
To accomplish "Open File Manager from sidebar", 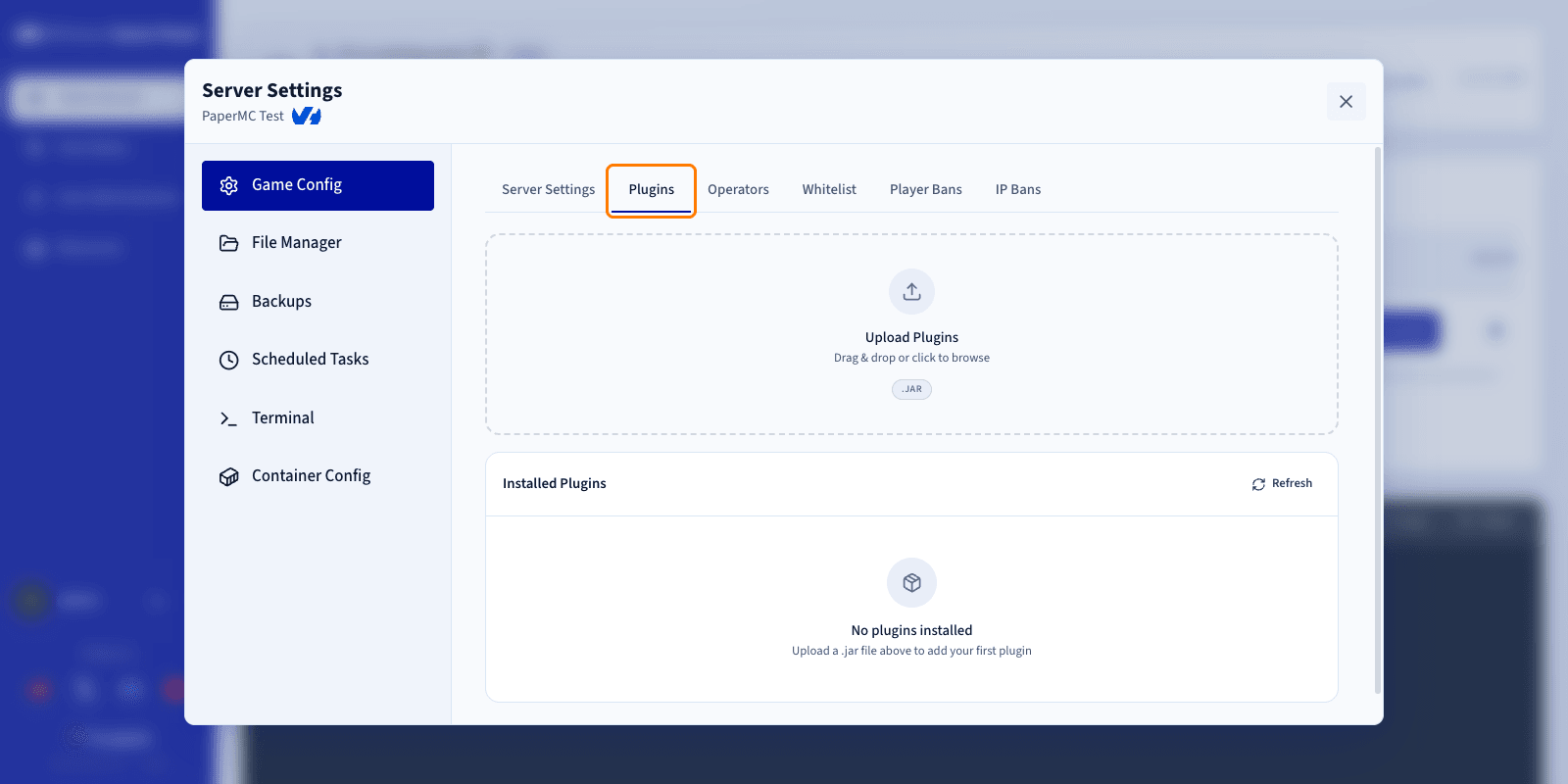I will (318, 243).
